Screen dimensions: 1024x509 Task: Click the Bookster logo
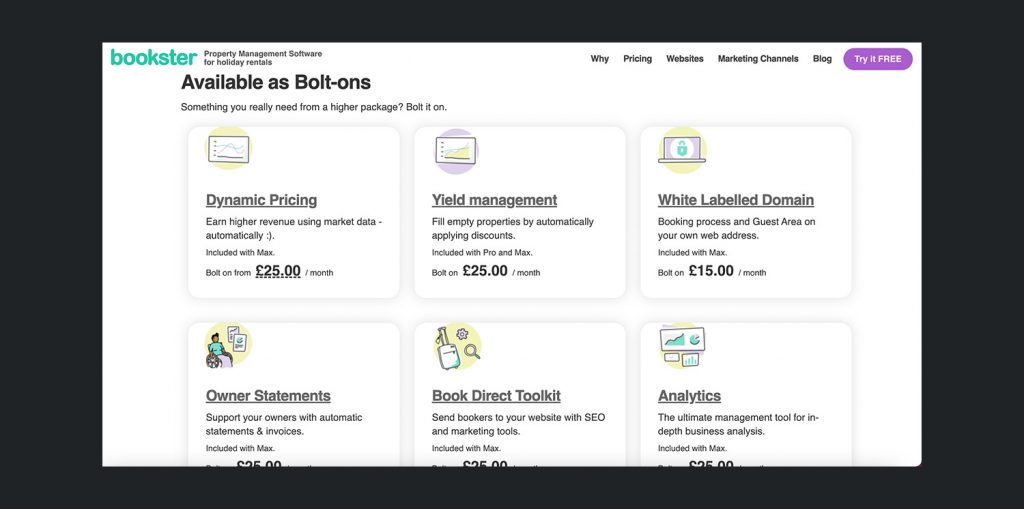tap(153, 58)
